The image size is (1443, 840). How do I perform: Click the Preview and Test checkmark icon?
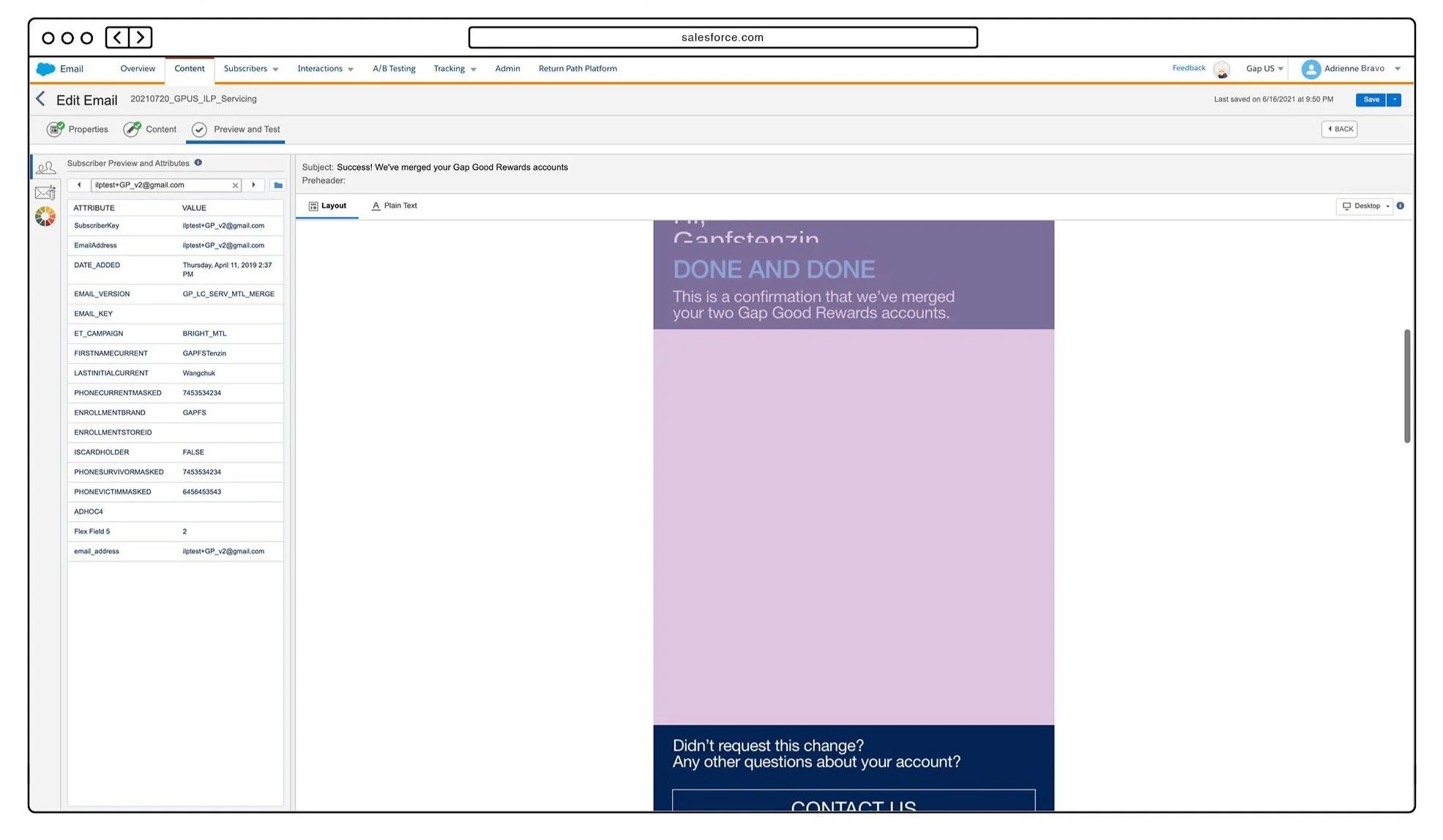(x=199, y=130)
